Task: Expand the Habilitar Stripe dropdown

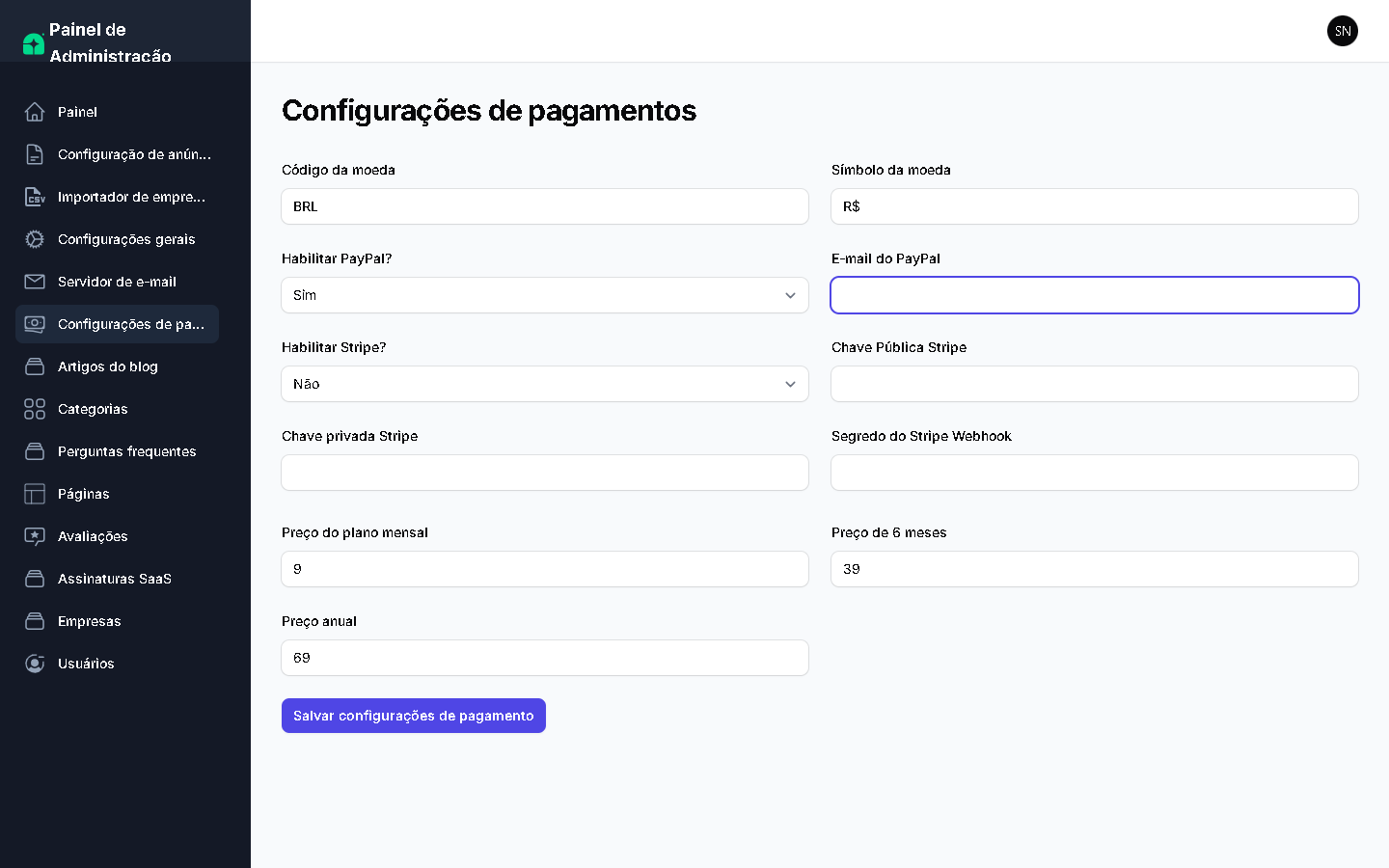Action: point(545,384)
